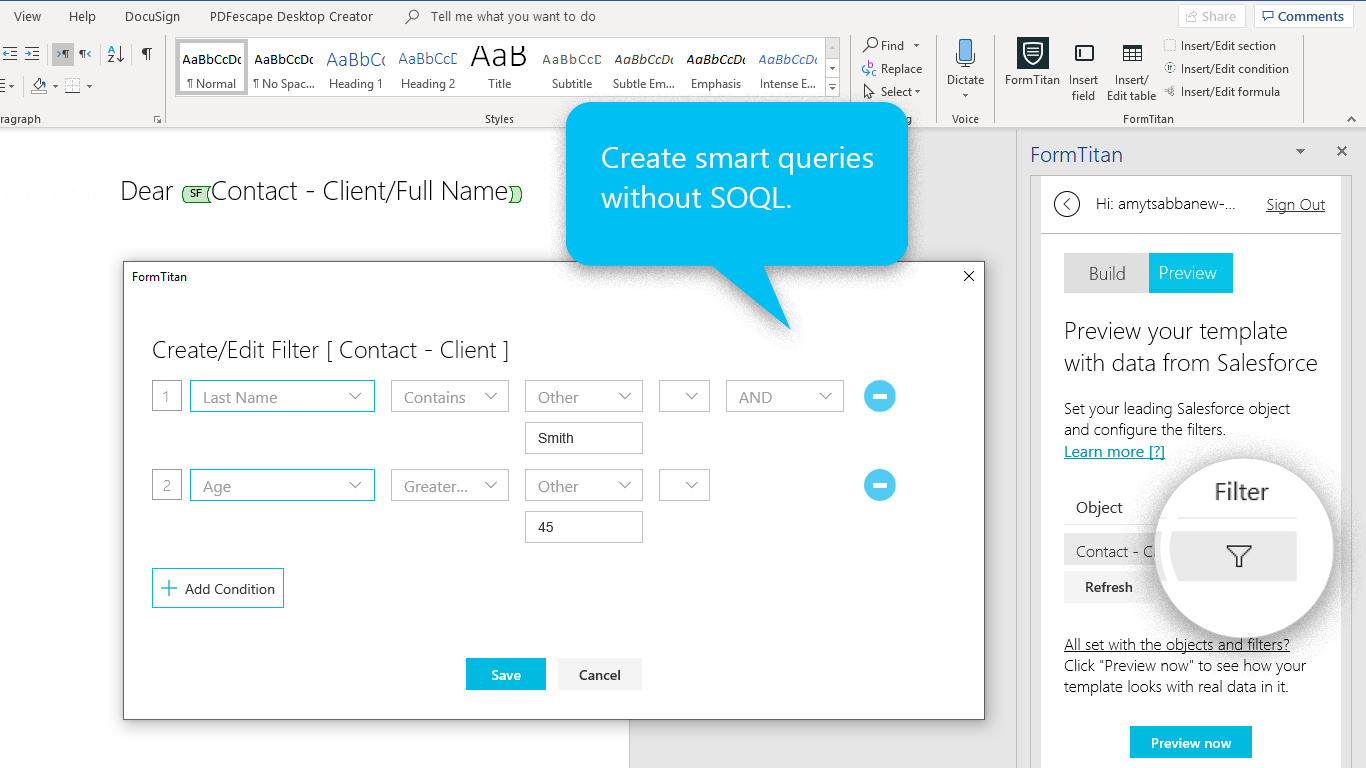Screen dimensions: 1366x768
Task: Open the FormTitan pane options dropdown
Action: click(x=1300, y=152)
